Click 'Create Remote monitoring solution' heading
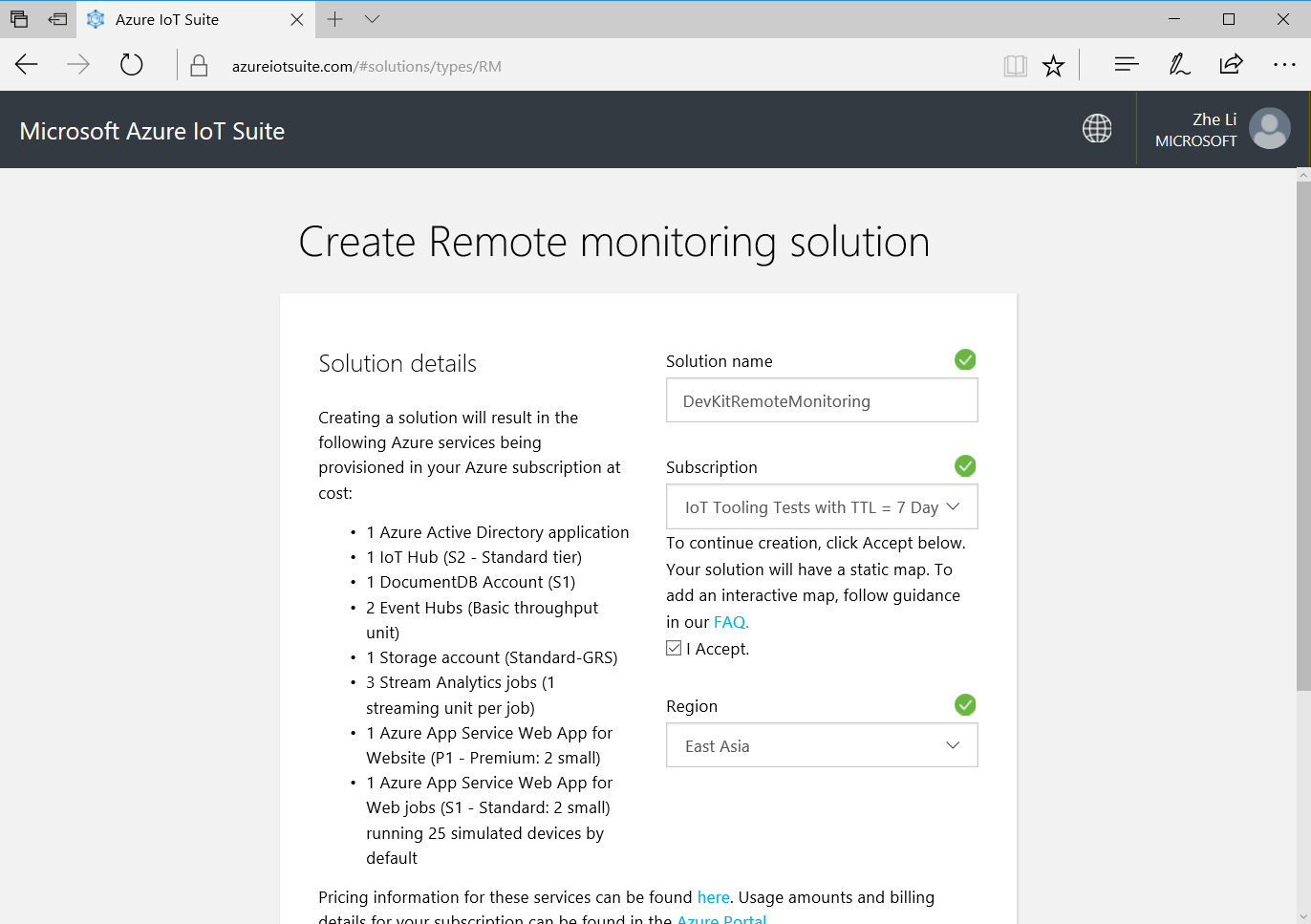 pyautogui.click(x=614, y=242)
